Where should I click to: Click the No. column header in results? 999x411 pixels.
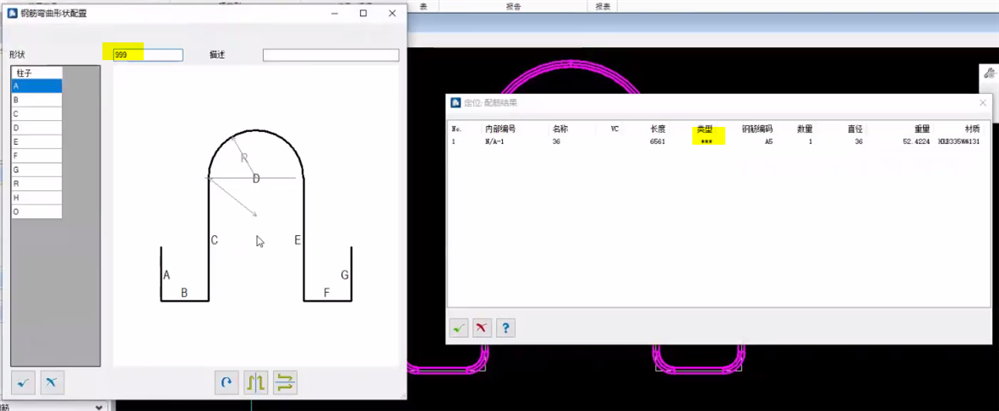pyautogui.click(x=456, y=129)
